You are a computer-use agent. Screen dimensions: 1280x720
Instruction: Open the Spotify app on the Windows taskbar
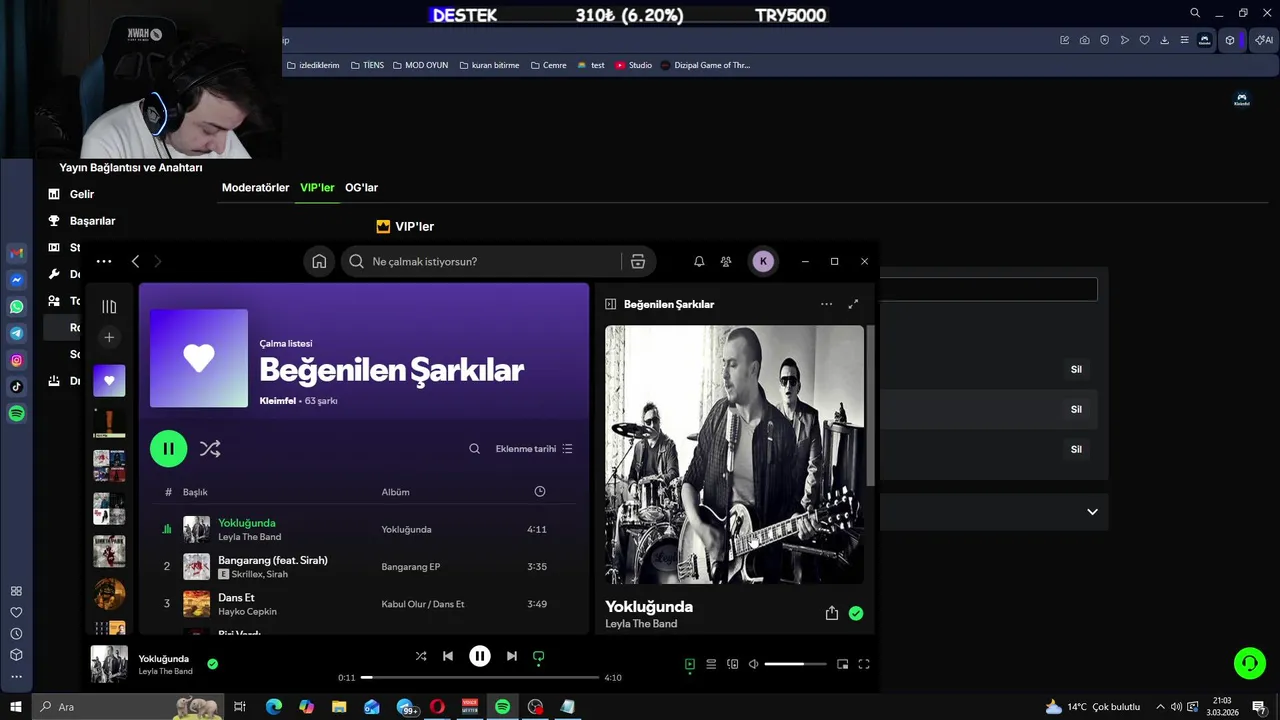pos(503,707)
